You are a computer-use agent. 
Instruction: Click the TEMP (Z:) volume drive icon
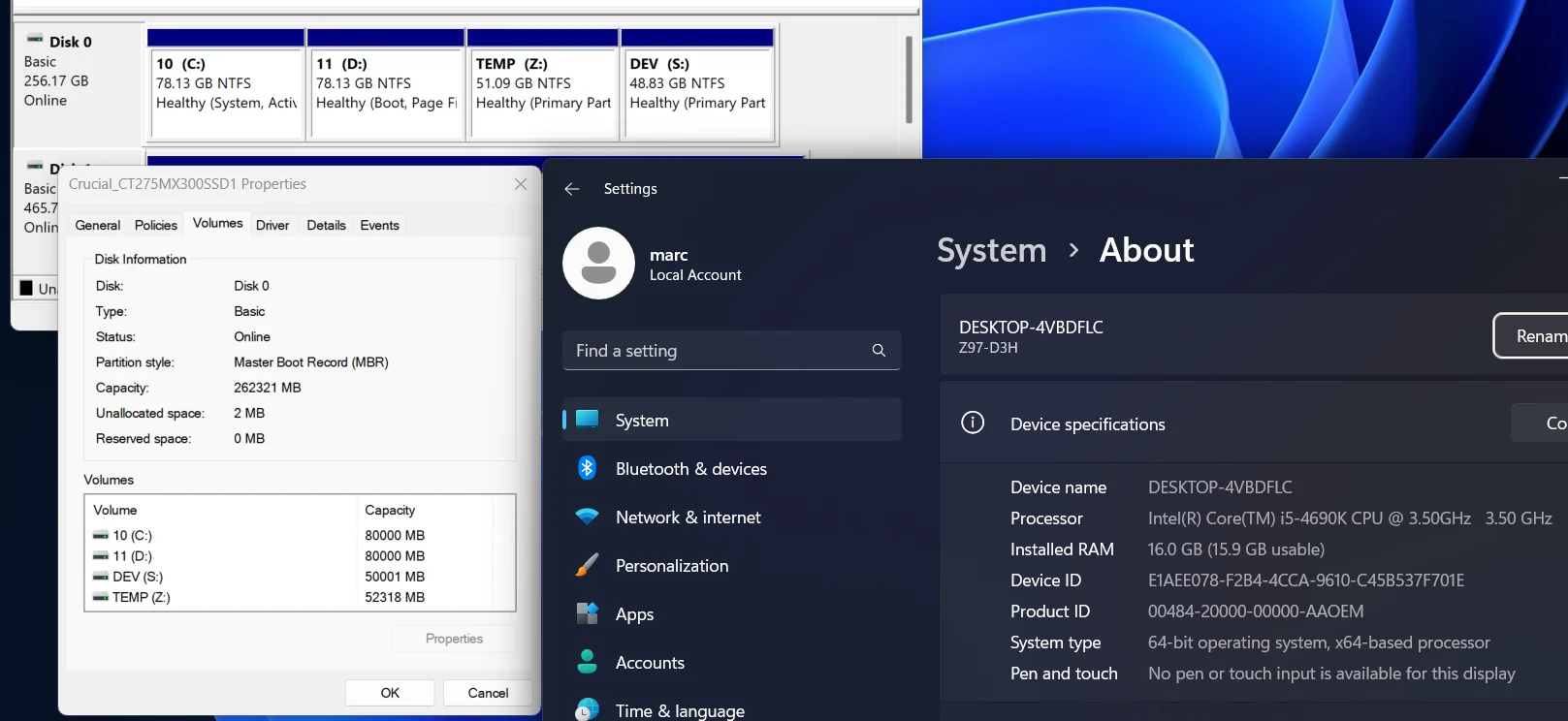(x=100, y=597)
